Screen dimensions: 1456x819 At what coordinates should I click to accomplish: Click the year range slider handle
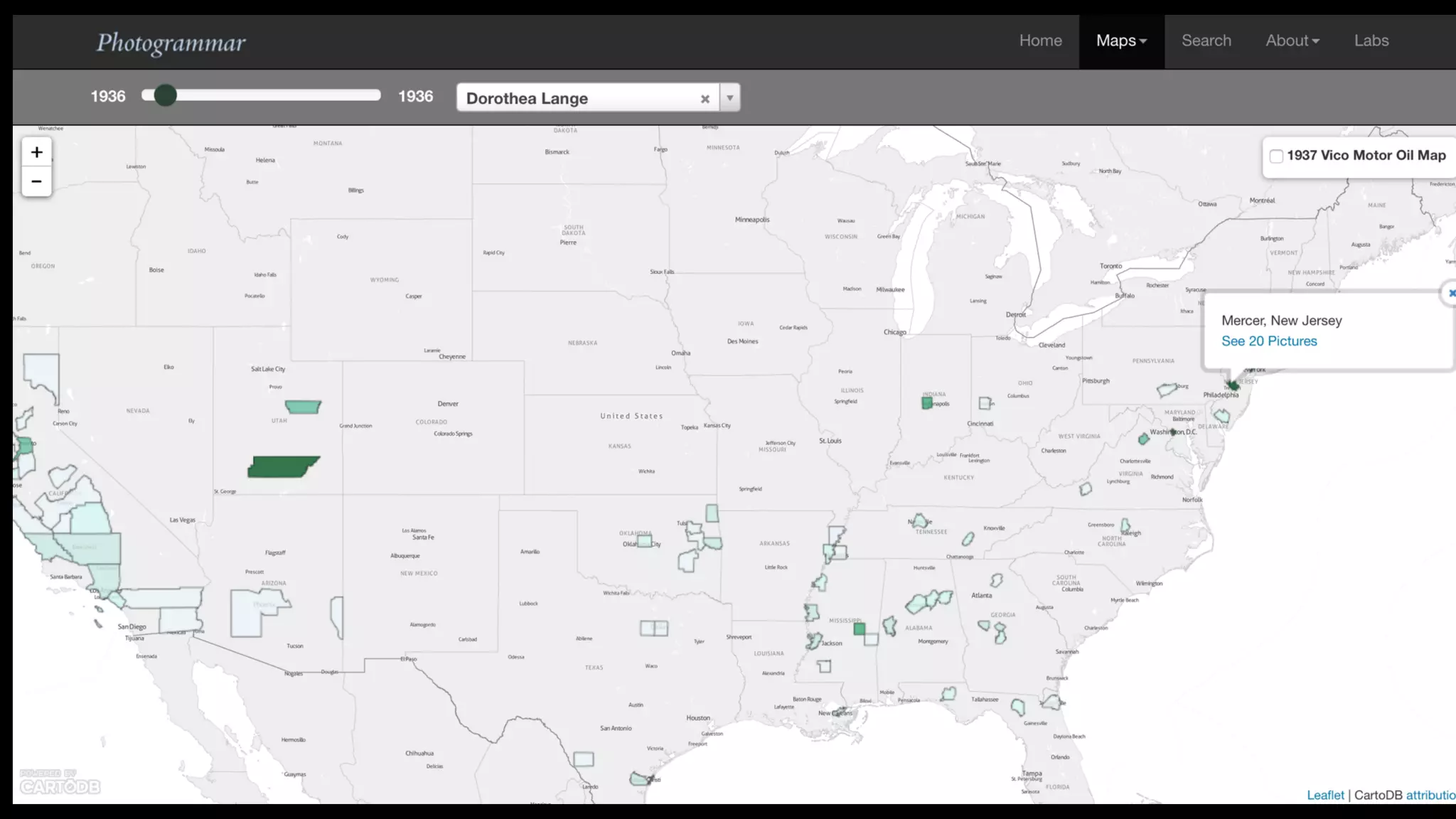(165, 95)
